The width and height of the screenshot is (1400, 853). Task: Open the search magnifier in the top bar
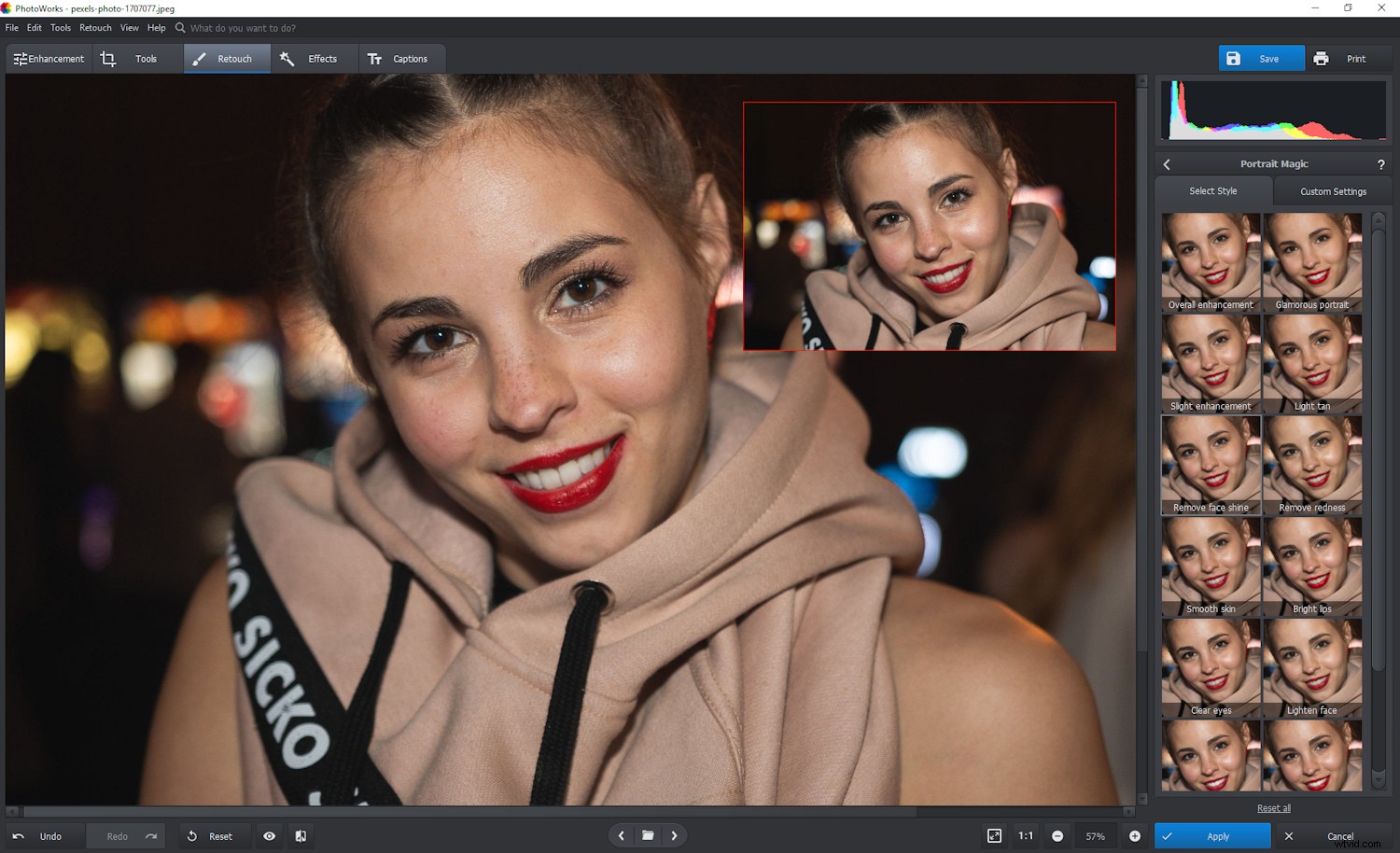pos(178,28)
